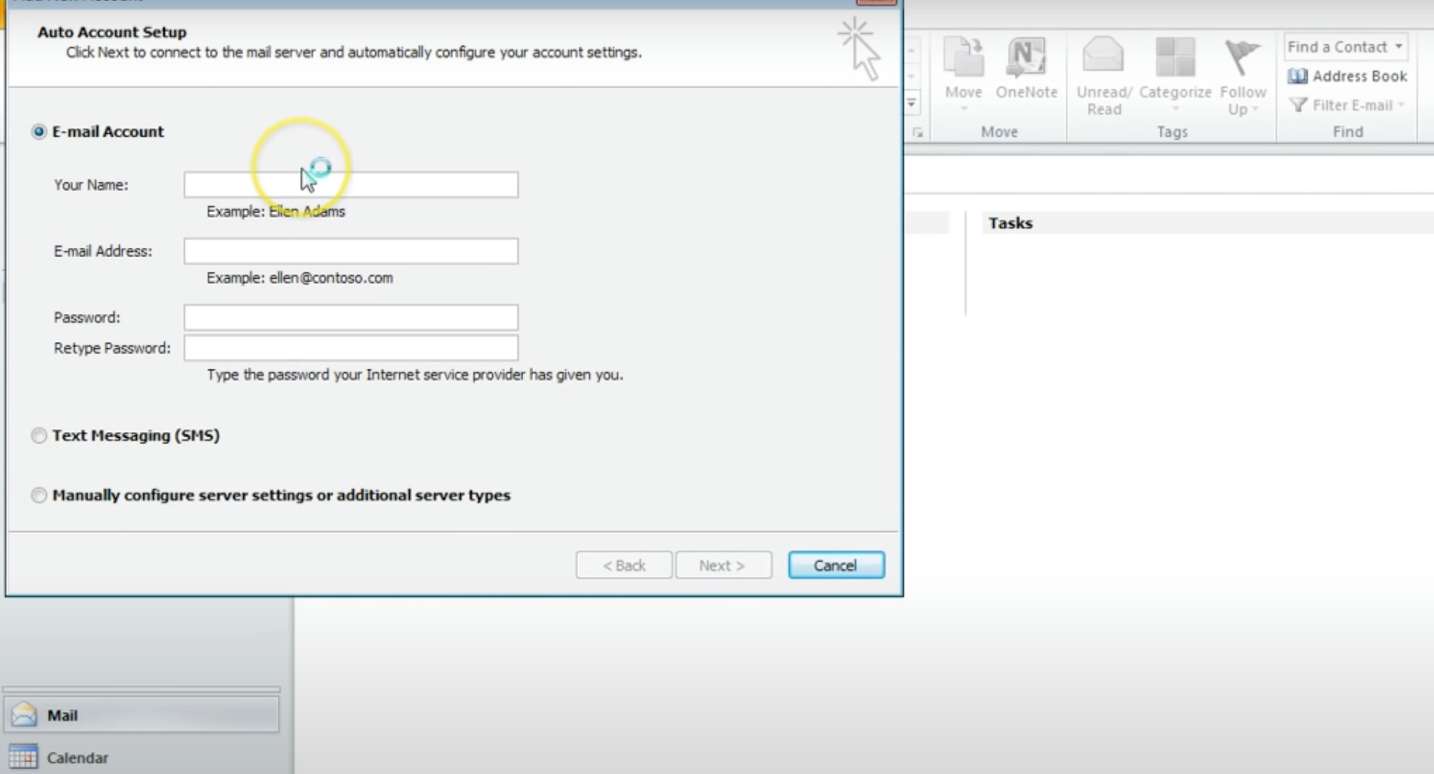This screenshot has width=1434, height=774.
Task: Click the Tasks panel header
Action: pos(1011,223)
